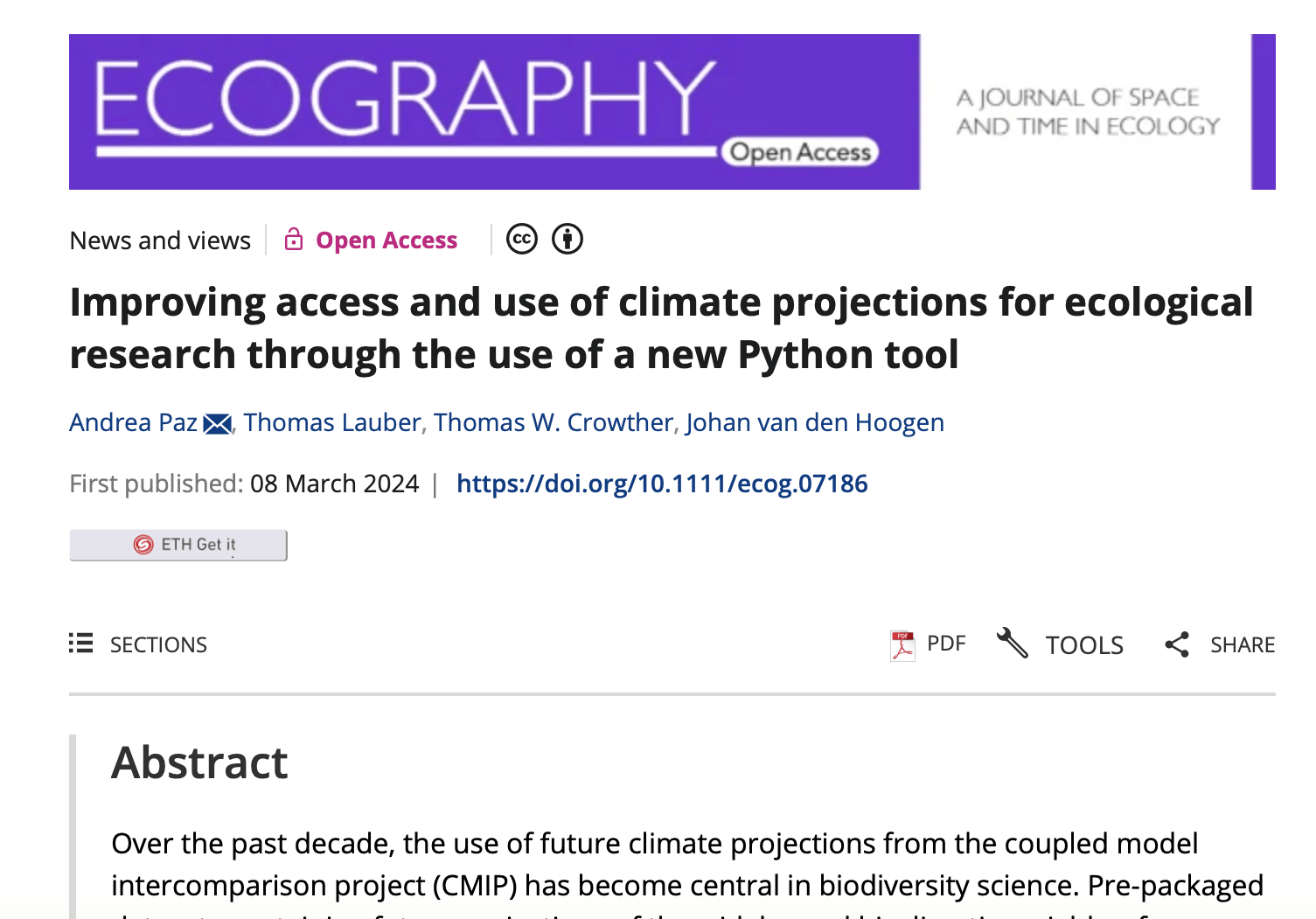Click the Creative Commons CC license icon
1316x919 pixels.
(x=522, y=239)
